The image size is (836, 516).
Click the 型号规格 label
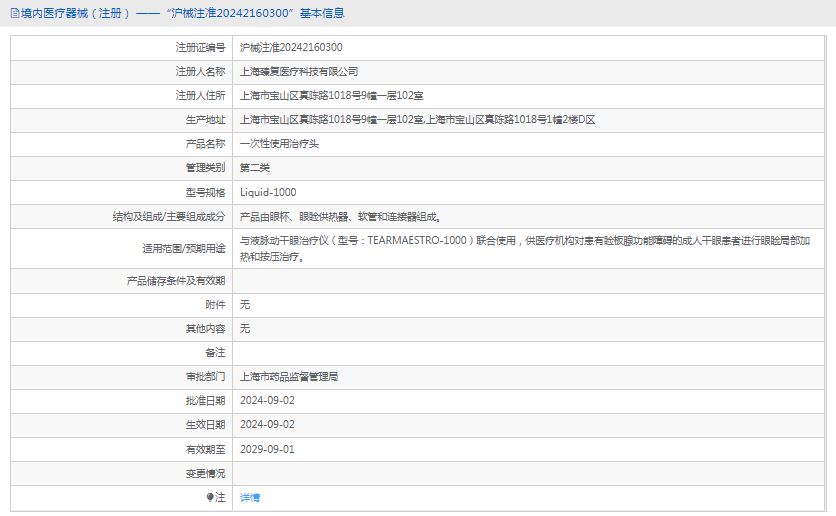205,192
